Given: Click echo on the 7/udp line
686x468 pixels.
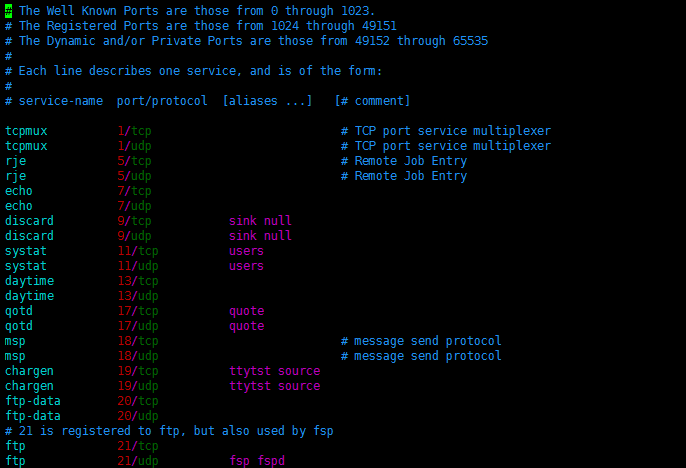Looking at the screenshot, I should 19,206.
